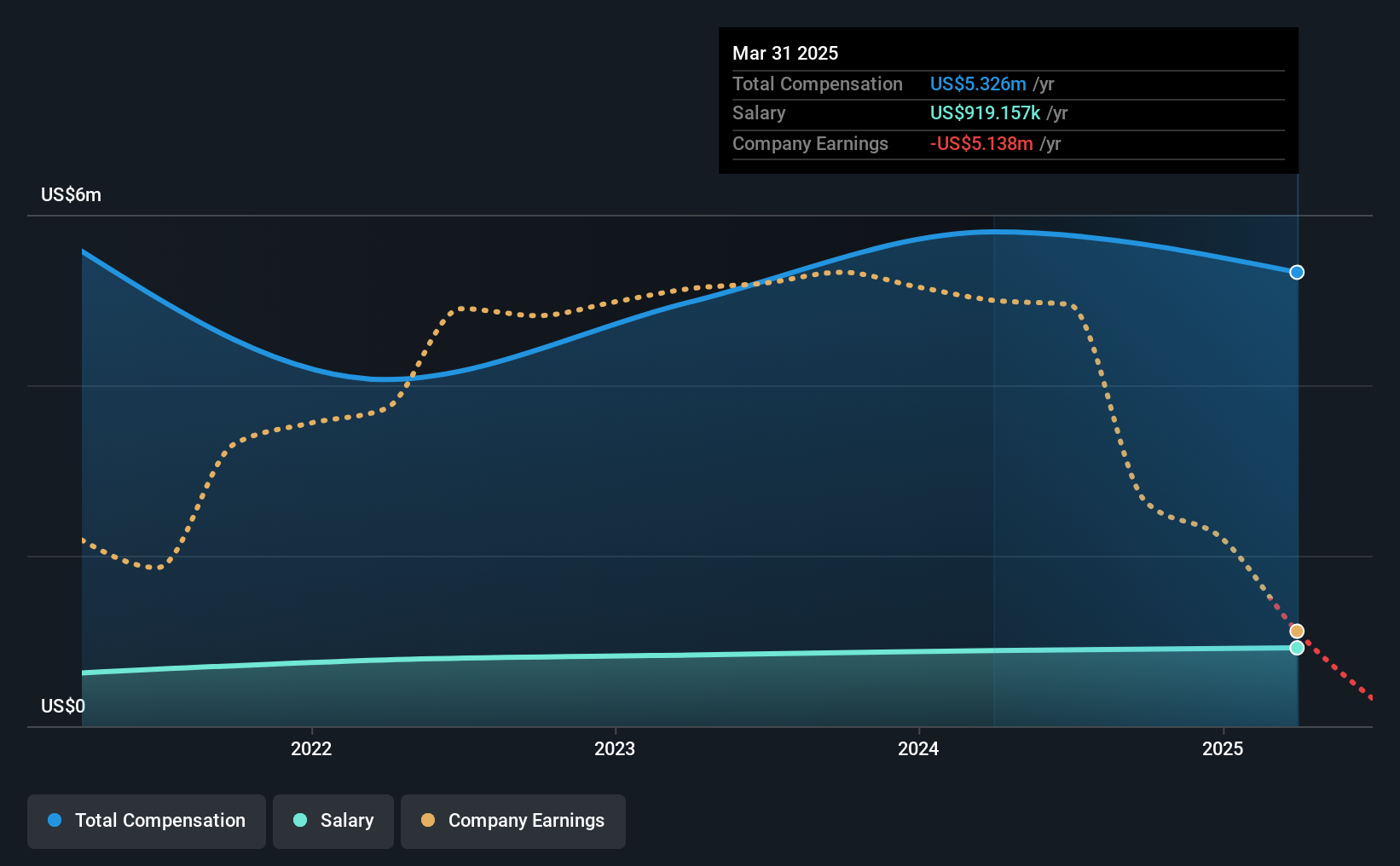Viewport: 1400px width, 866px height.
Task: Click the Total Compensation tooltip row label
Action: pos(818,84)
